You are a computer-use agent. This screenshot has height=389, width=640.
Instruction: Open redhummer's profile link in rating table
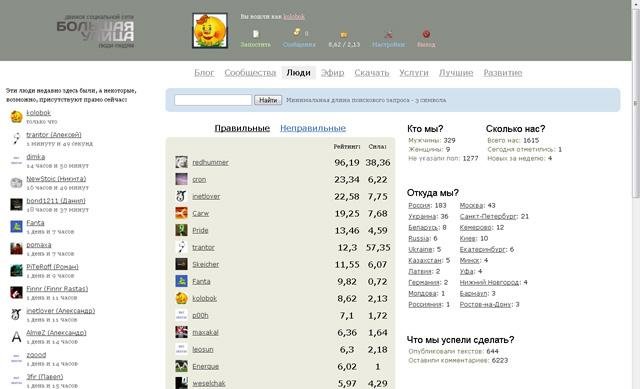tap(211, 162)
